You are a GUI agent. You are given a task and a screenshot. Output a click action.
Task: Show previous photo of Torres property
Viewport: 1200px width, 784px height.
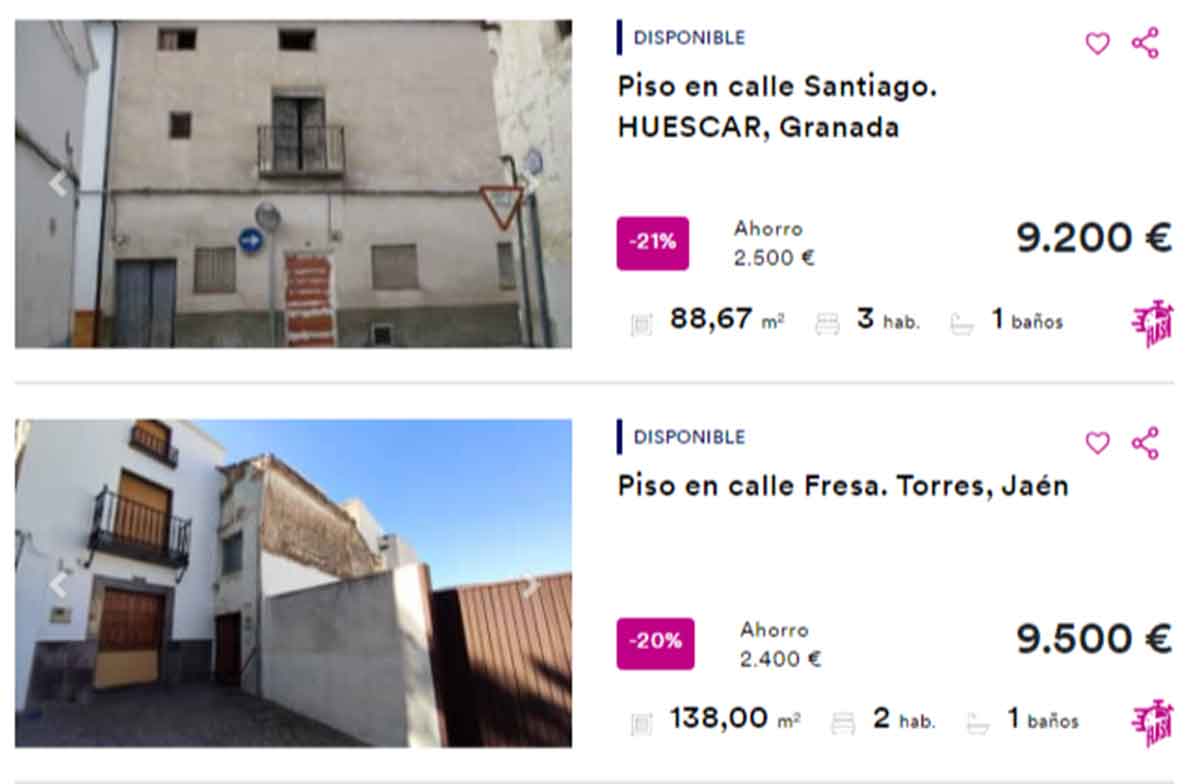coord(58,585)
